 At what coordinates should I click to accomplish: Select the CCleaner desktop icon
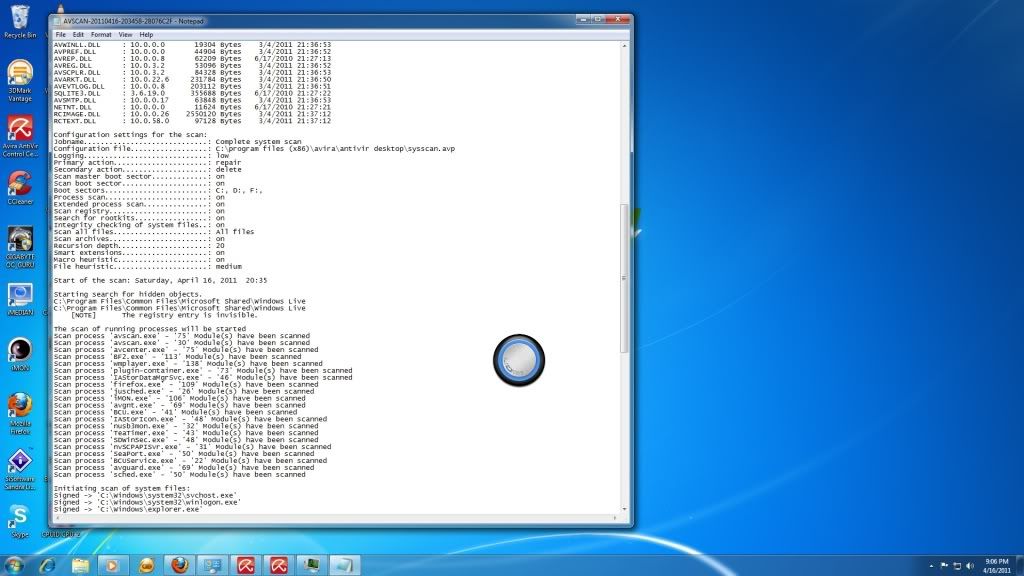click(20, 188)
